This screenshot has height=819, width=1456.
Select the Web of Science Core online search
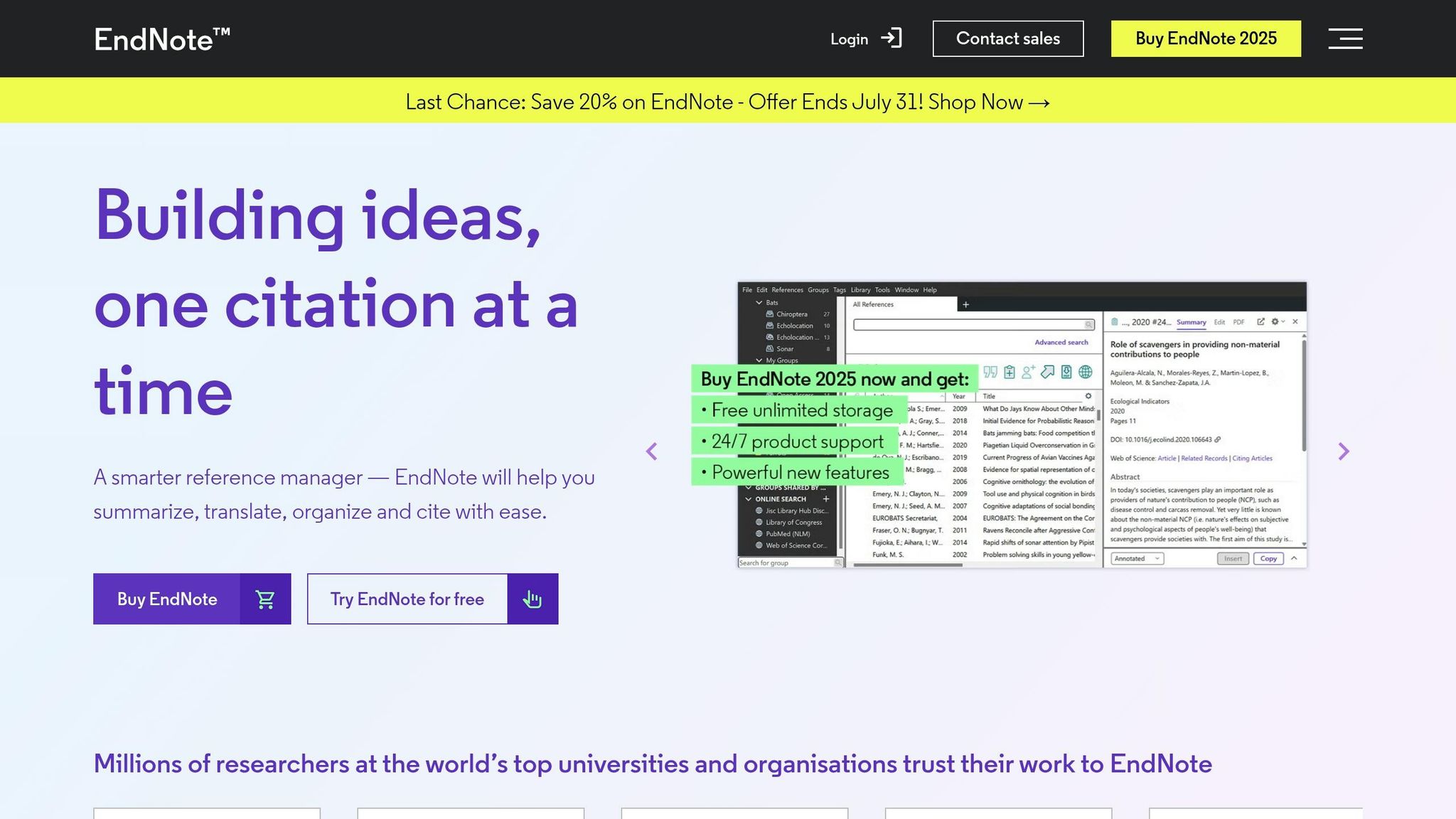(791, 546)
